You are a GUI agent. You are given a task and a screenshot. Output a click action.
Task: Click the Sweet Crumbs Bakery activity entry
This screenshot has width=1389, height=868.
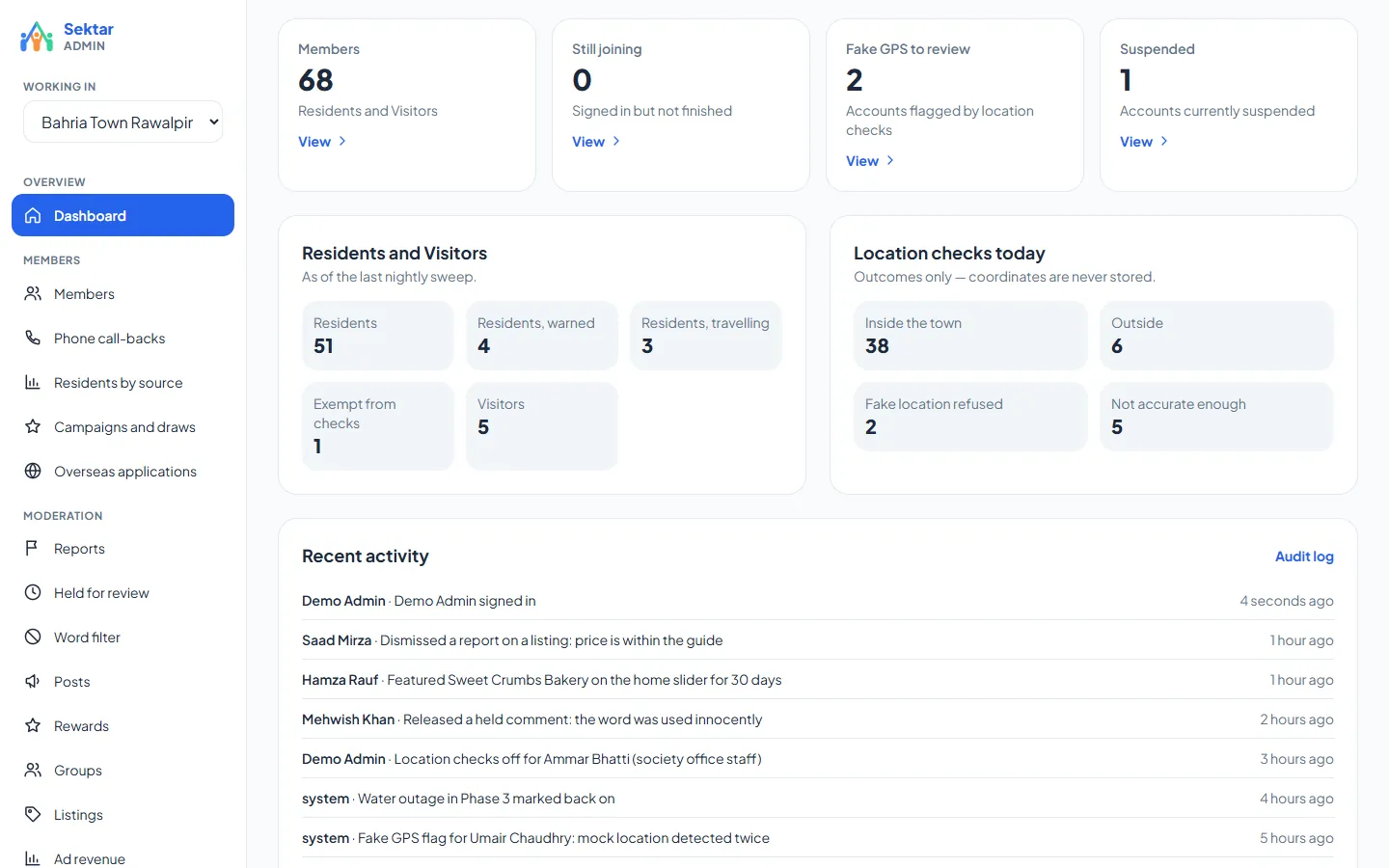[818, 680]
